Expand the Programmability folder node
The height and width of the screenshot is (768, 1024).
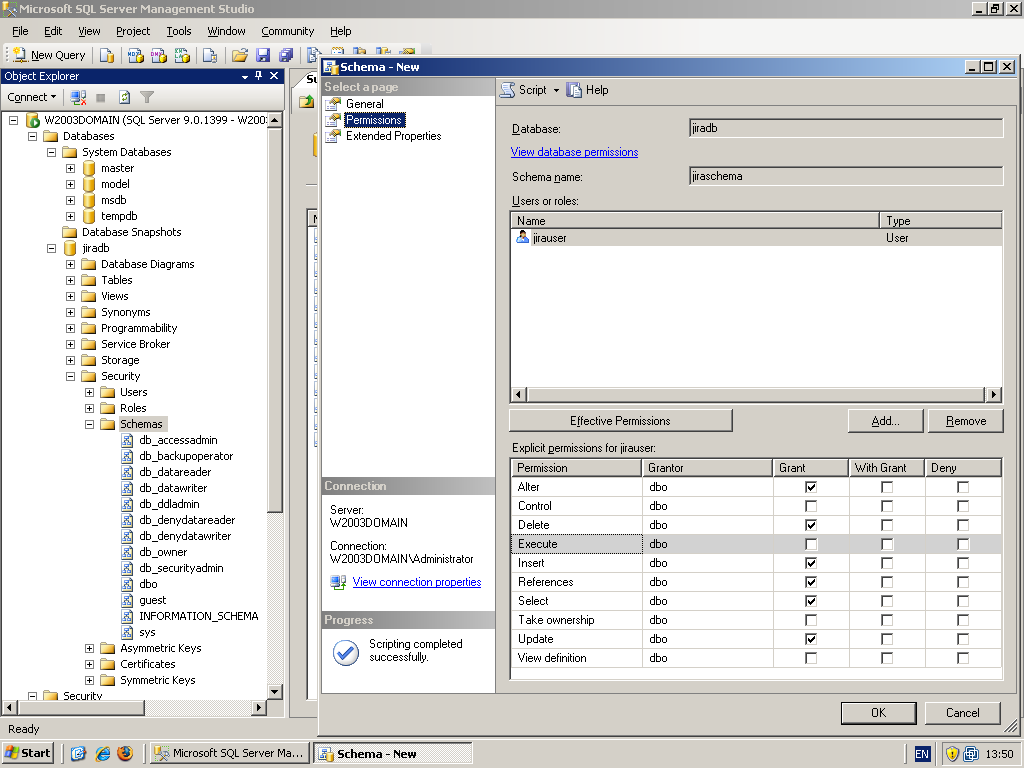[x=71, y=328]
